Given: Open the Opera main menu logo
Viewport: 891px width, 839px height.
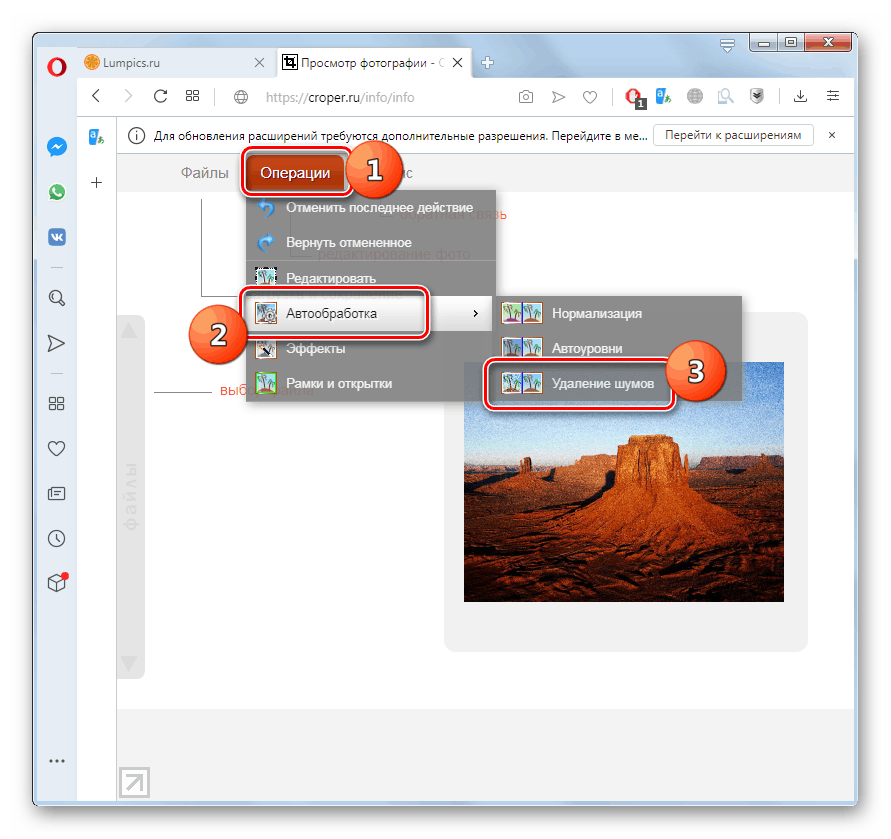Looking at the screenshot, I should pos(56,67).
